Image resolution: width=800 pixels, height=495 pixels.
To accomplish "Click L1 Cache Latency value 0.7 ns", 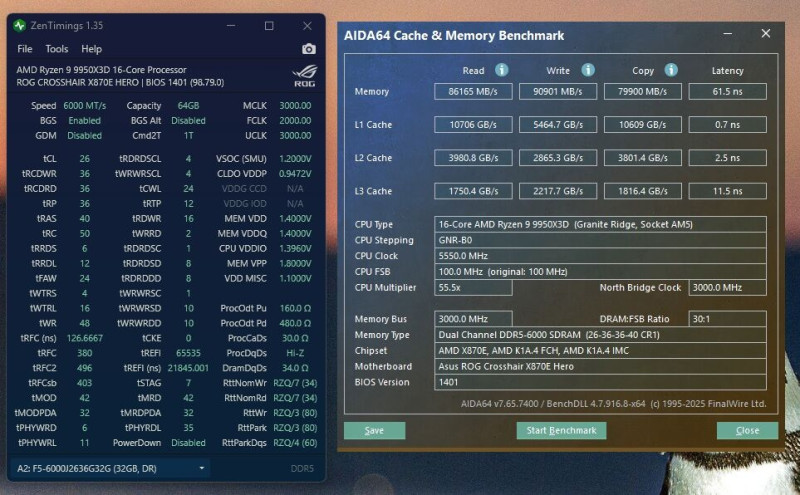I will click(728, 125).
